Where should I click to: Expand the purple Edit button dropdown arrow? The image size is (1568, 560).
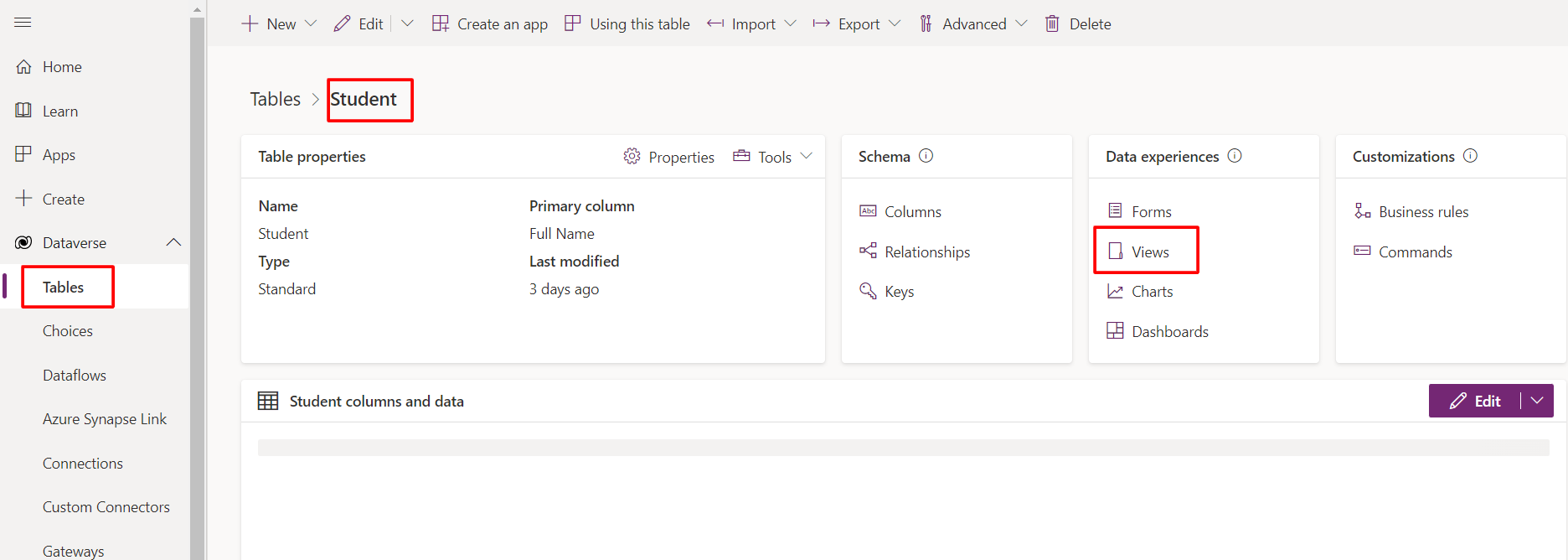point(1537,401)
